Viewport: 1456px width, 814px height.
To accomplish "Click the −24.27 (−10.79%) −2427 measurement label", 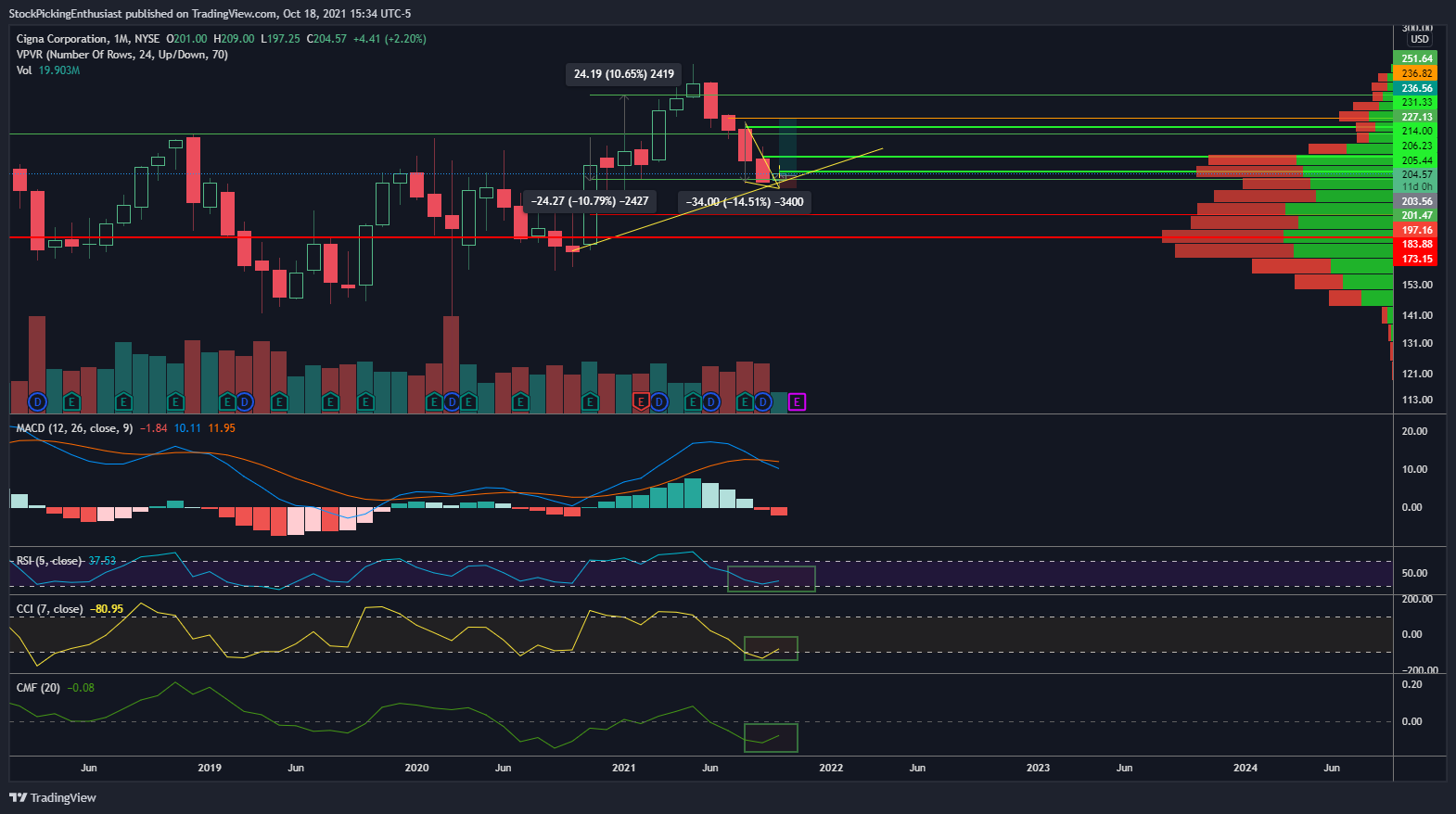I will (x=590, y=201).
